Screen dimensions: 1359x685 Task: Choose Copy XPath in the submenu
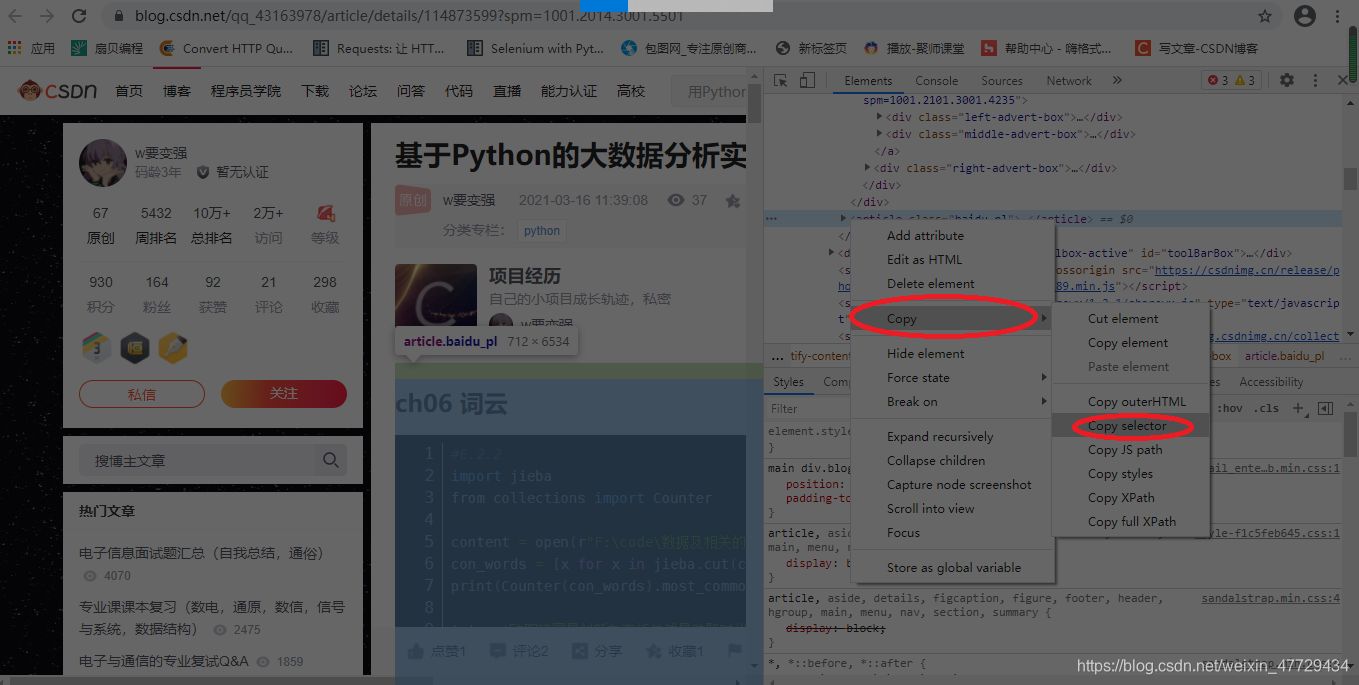[x=1130, y=498]
